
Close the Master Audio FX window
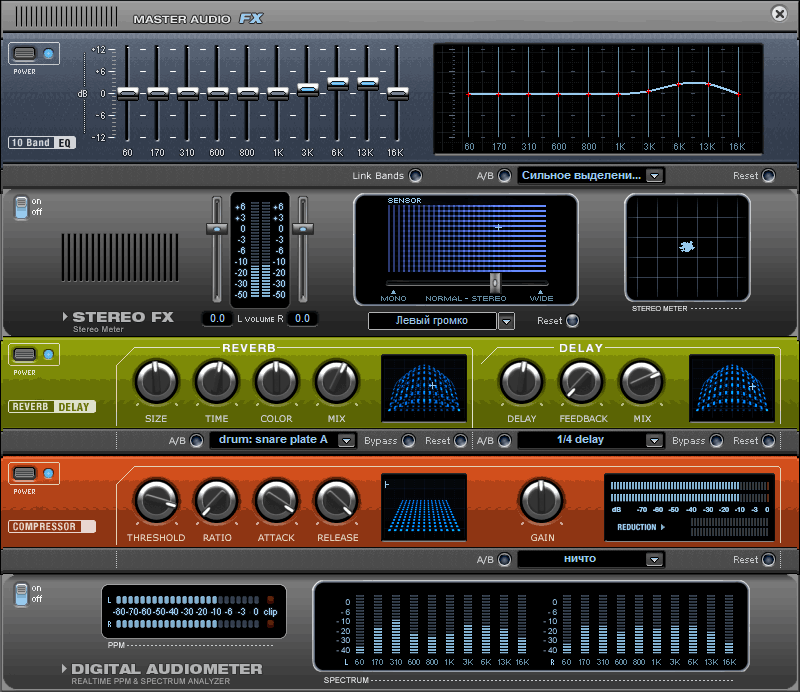[780, 13]
